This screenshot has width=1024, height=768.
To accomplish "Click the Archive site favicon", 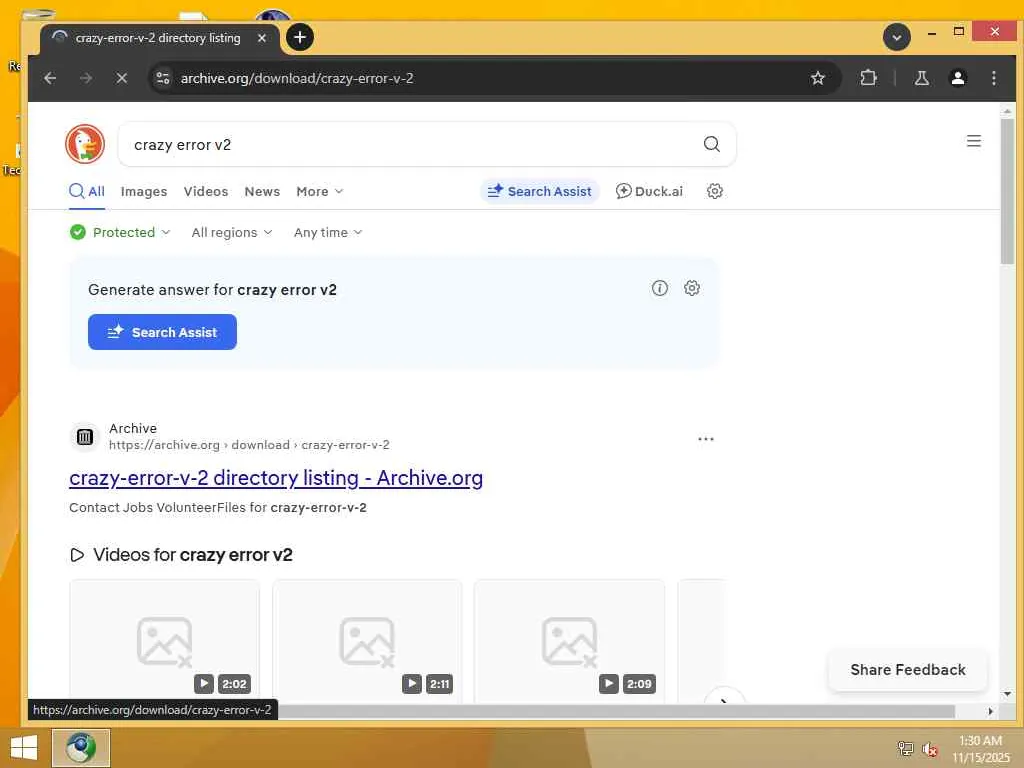I will [x=85, y=436].
